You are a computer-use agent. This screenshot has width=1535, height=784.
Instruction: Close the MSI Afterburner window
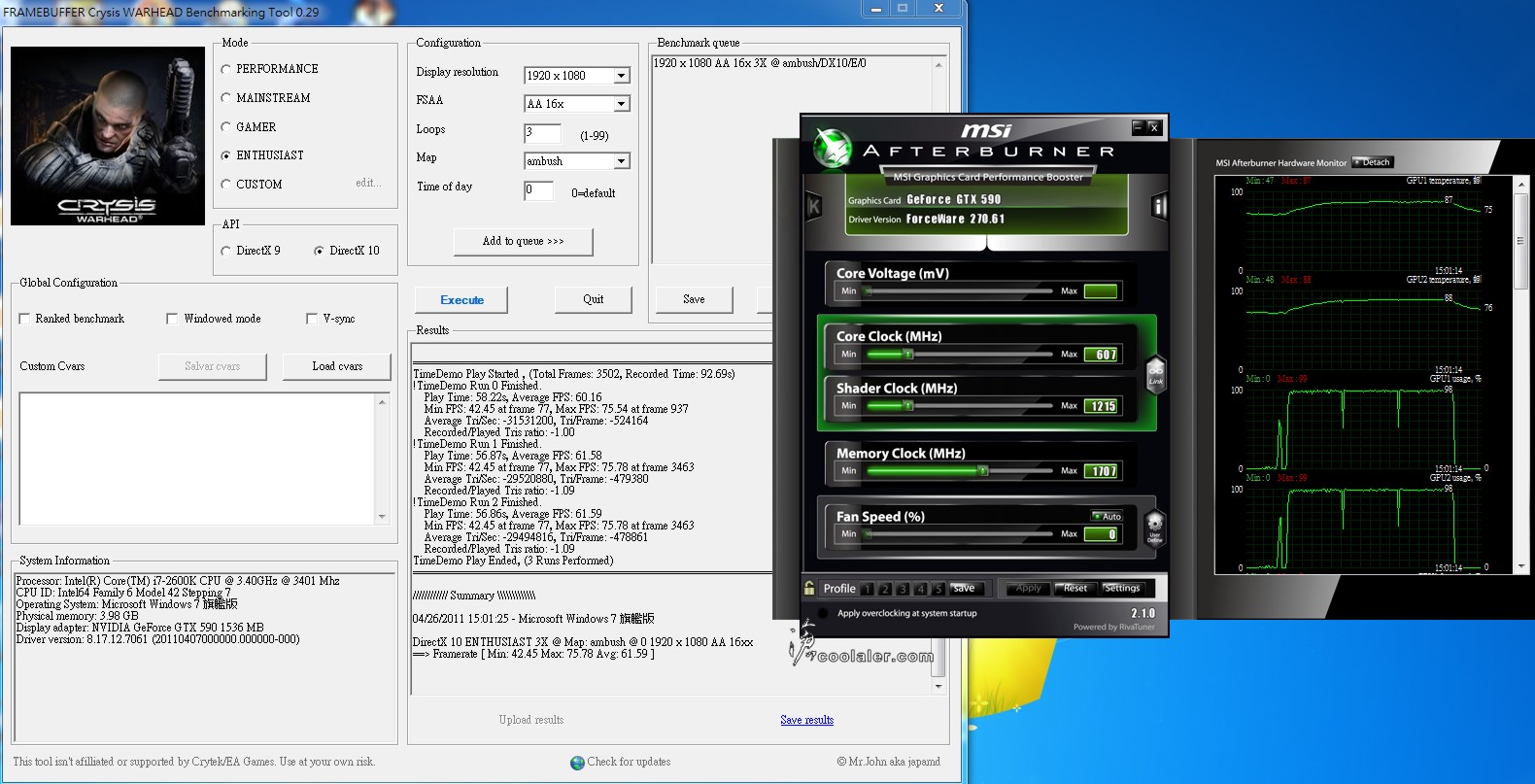1153,127
